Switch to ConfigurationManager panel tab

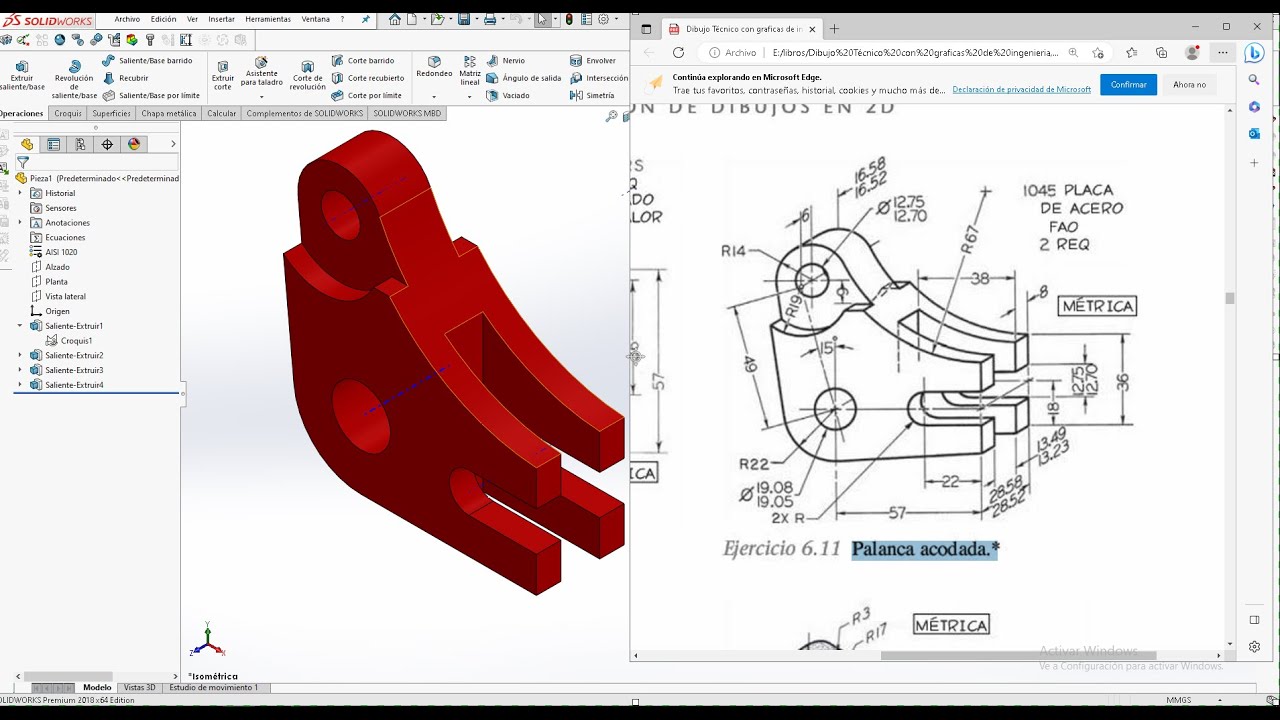coord(80,144)
